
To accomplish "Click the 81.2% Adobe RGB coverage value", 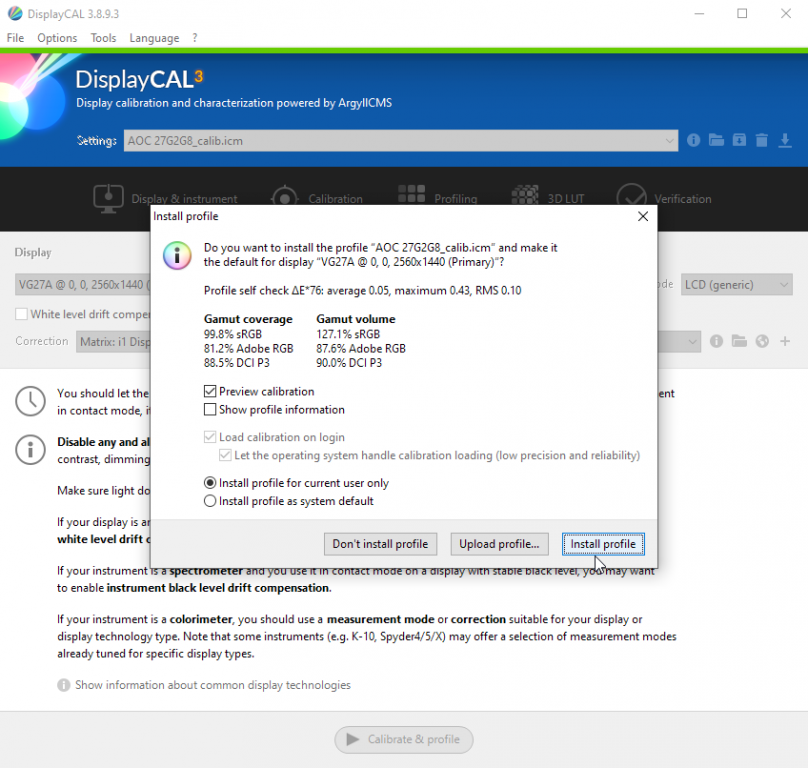I will tap(248, 348).
